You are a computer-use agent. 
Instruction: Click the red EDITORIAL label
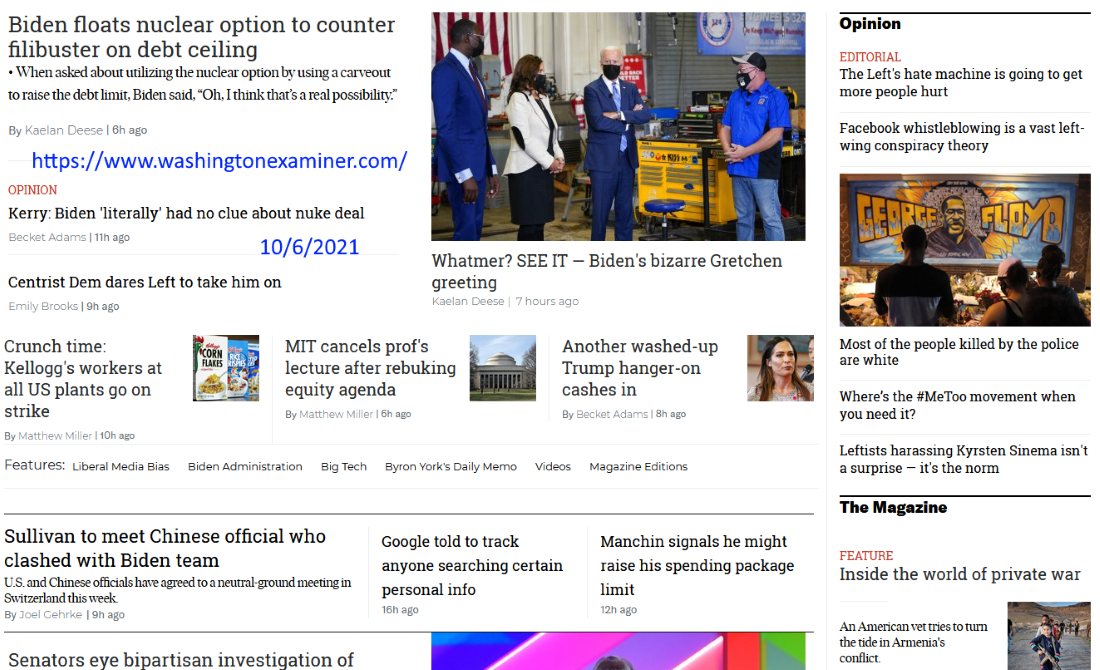pos(870,57)
